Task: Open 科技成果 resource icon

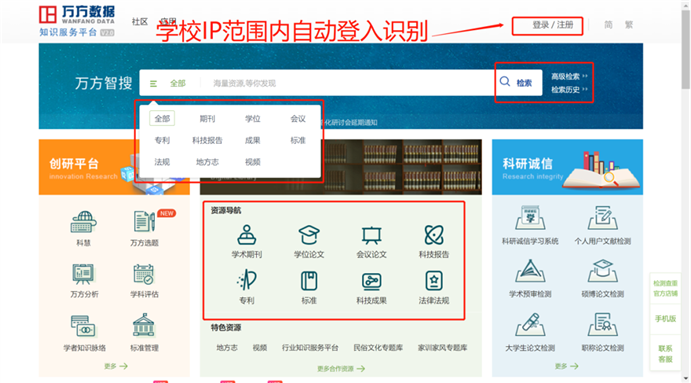Action: [x=372, y=281]
